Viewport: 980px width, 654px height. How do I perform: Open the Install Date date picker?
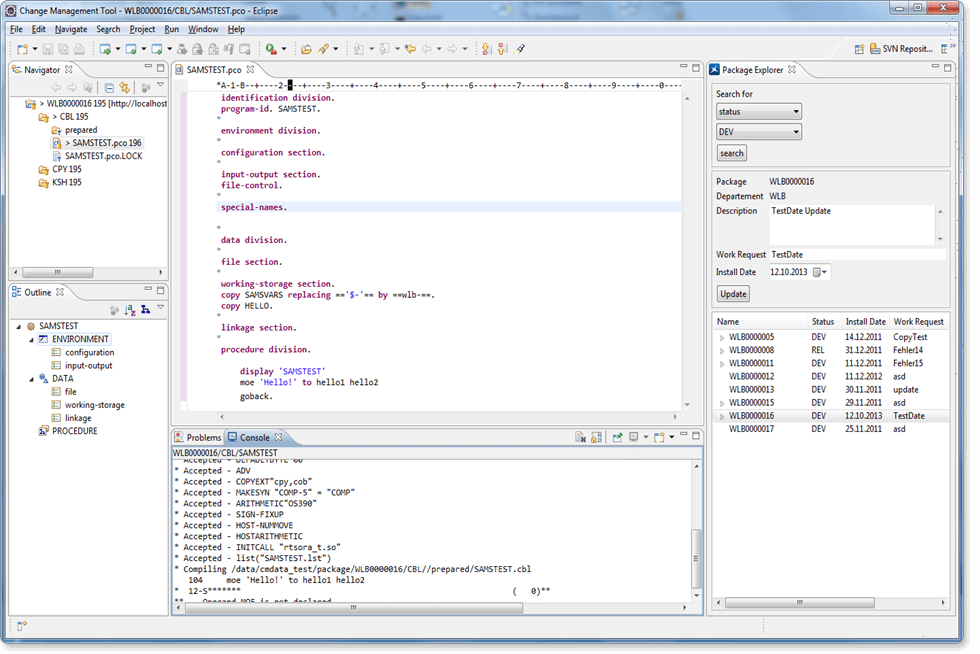[x=820, y=271]
